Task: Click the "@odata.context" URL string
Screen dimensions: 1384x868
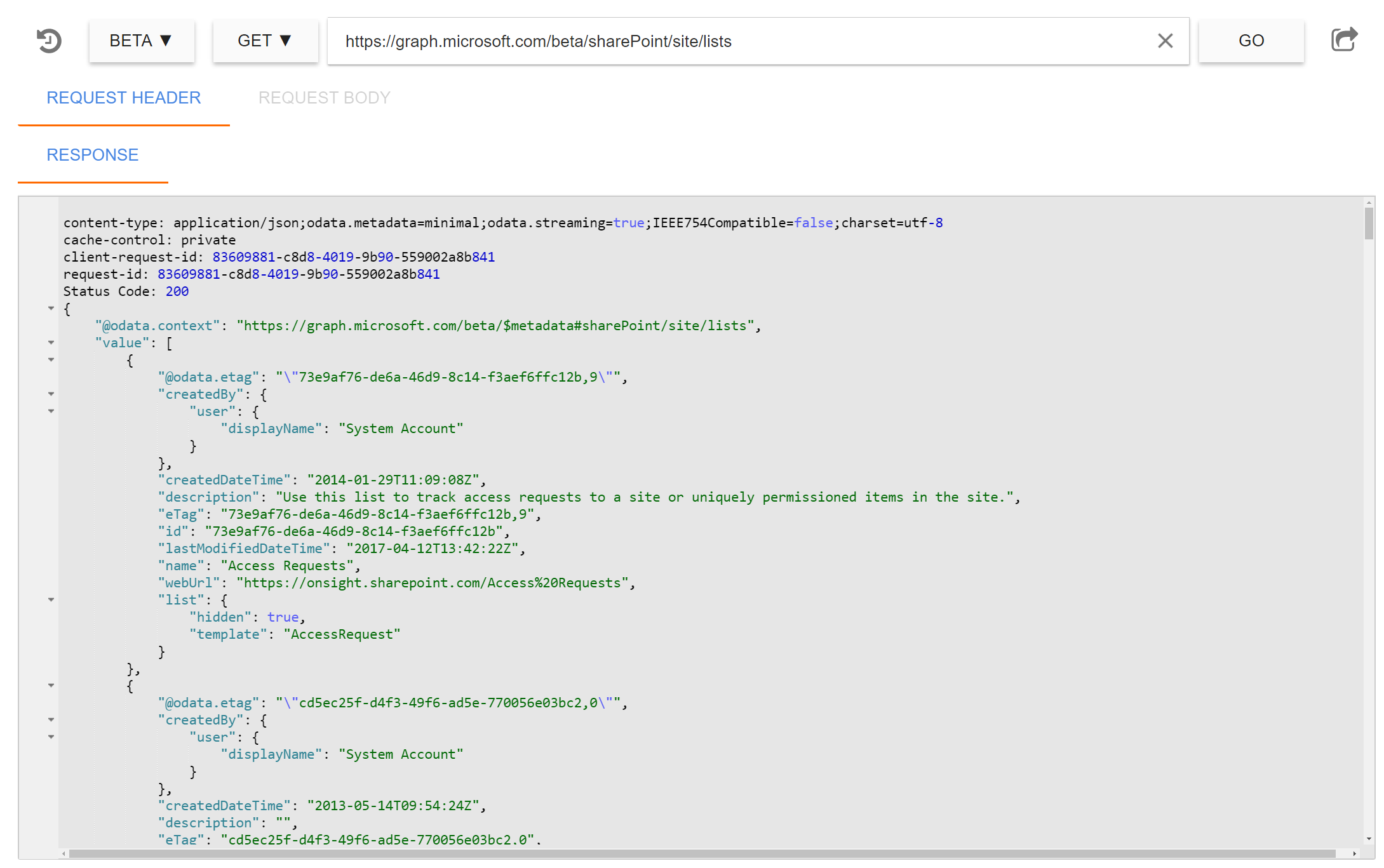Action: (495, 326)
